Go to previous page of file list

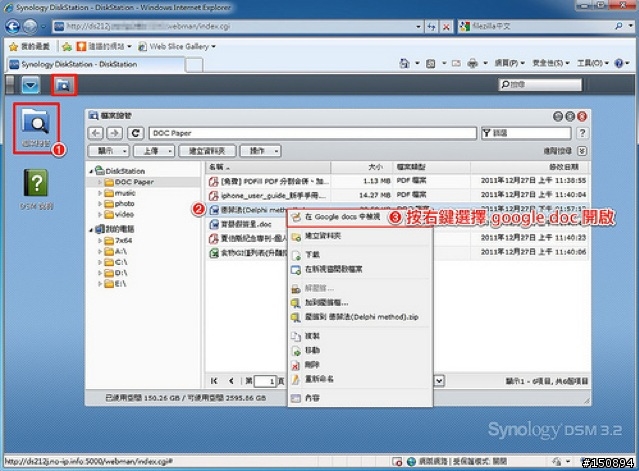click(x=231, y=381)
